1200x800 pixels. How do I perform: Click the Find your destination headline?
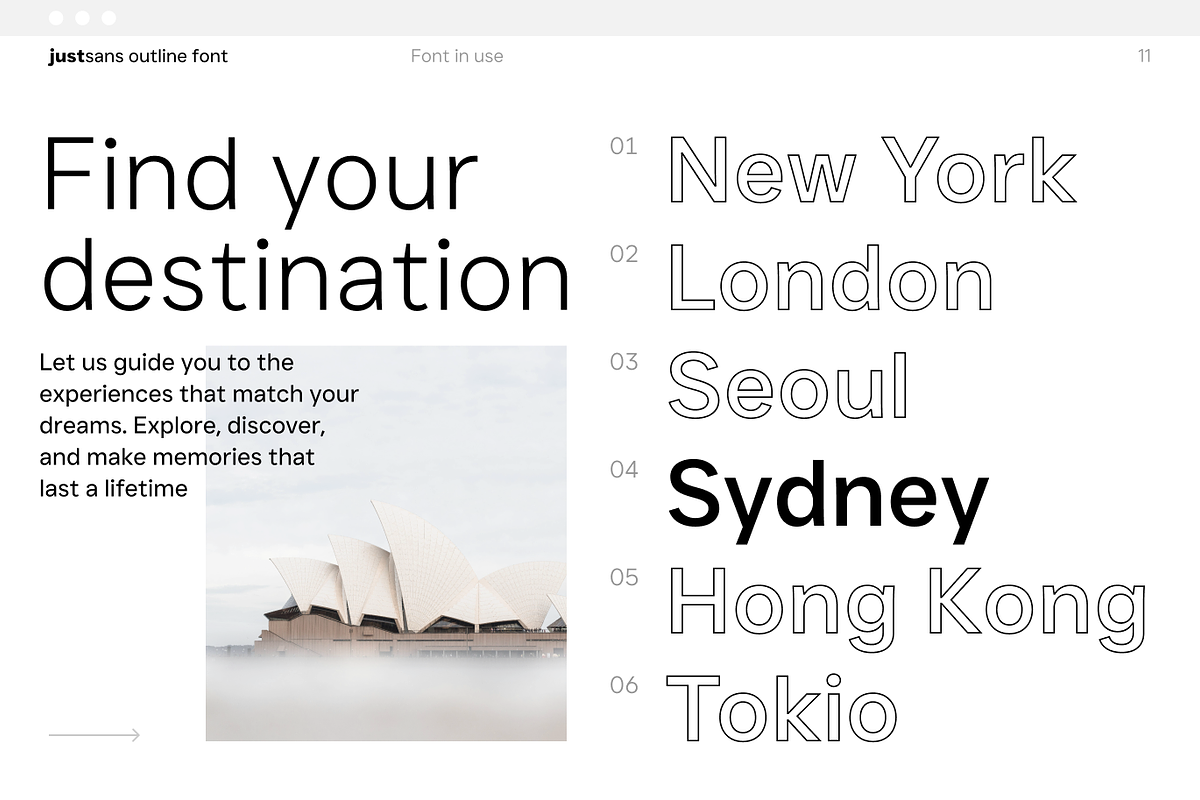tap(305, 225)
